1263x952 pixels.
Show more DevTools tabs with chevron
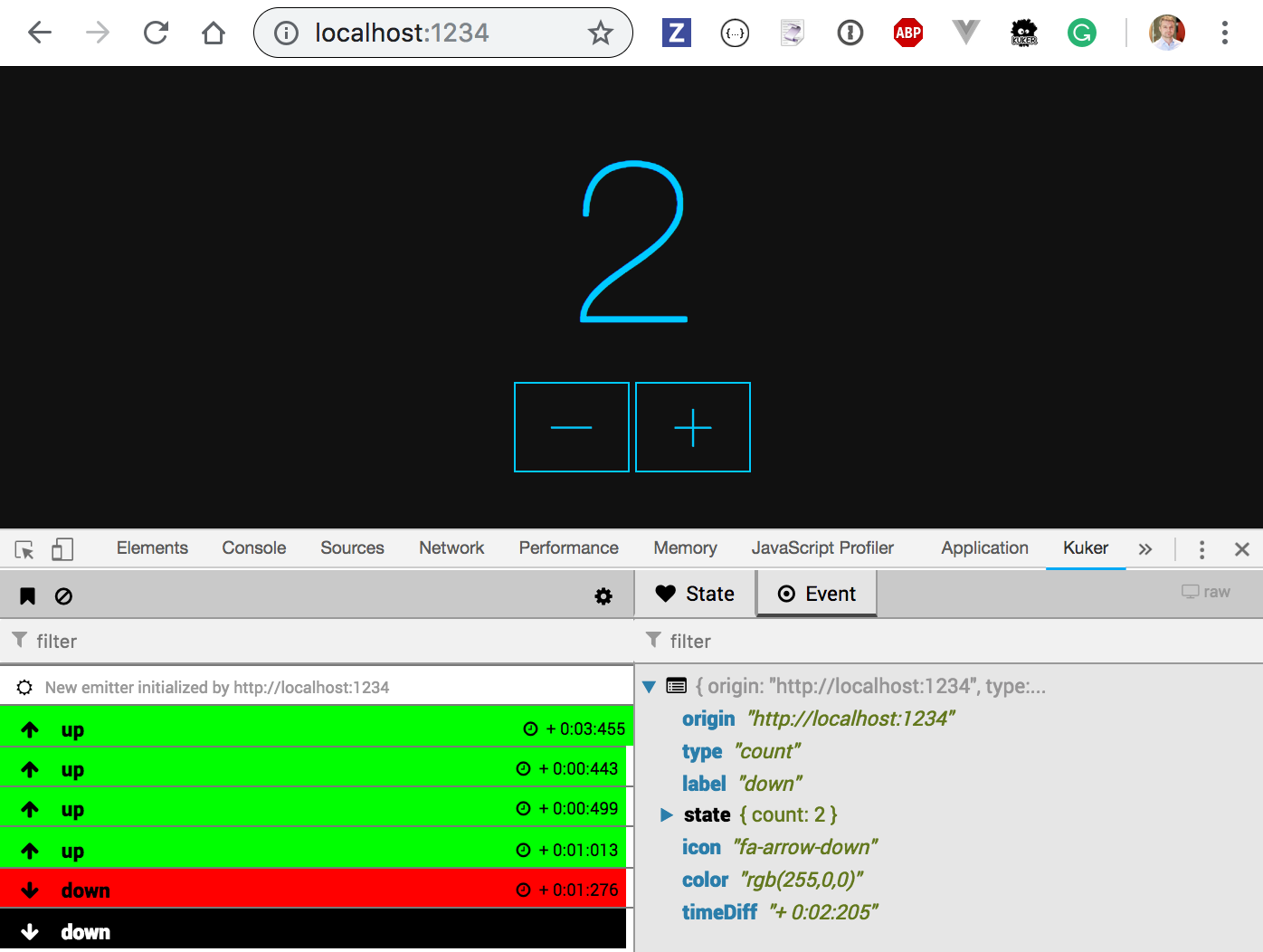1145,549
